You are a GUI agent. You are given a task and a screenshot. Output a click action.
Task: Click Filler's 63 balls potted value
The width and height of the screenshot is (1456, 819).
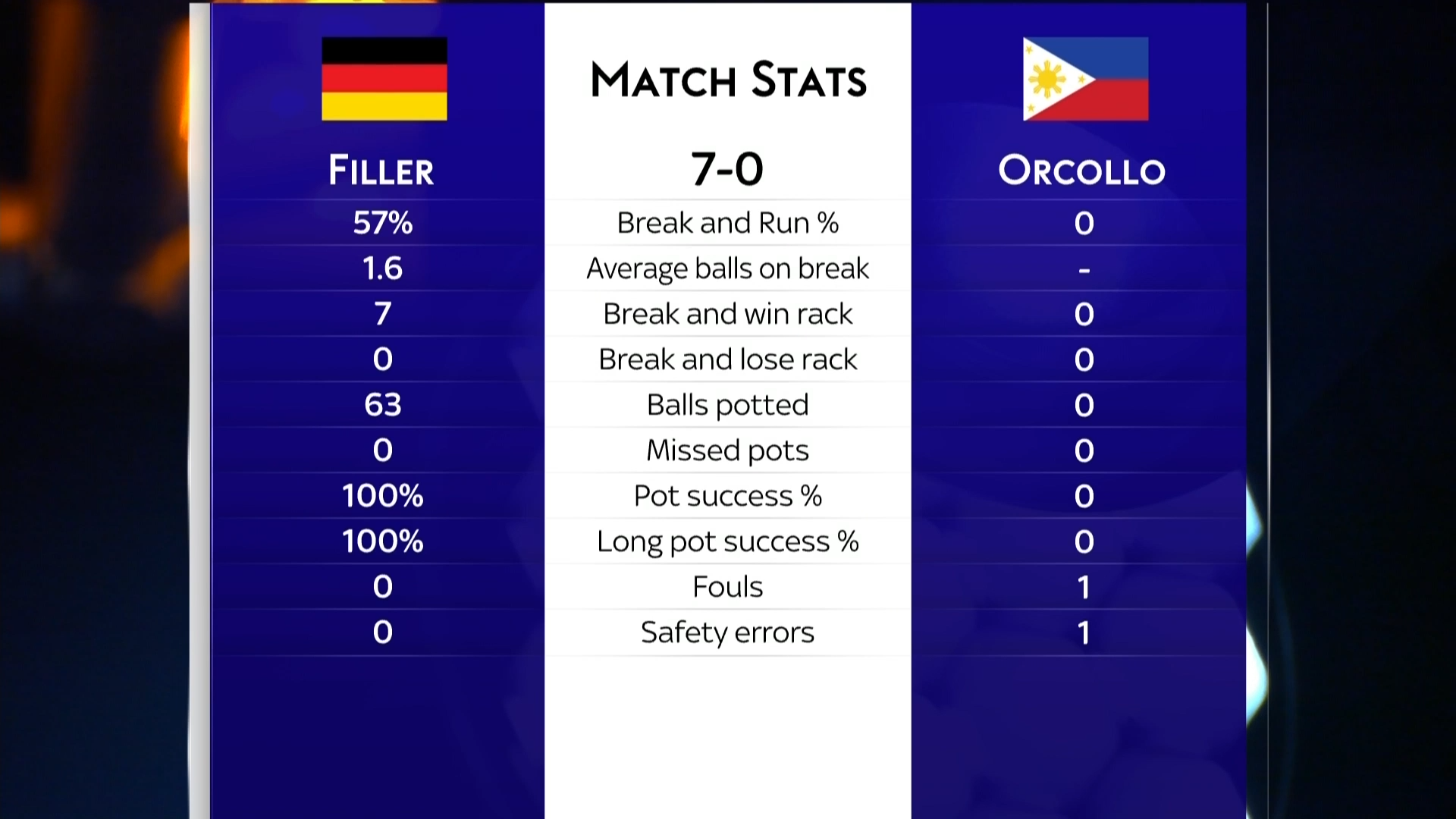(x=382, y=405)
